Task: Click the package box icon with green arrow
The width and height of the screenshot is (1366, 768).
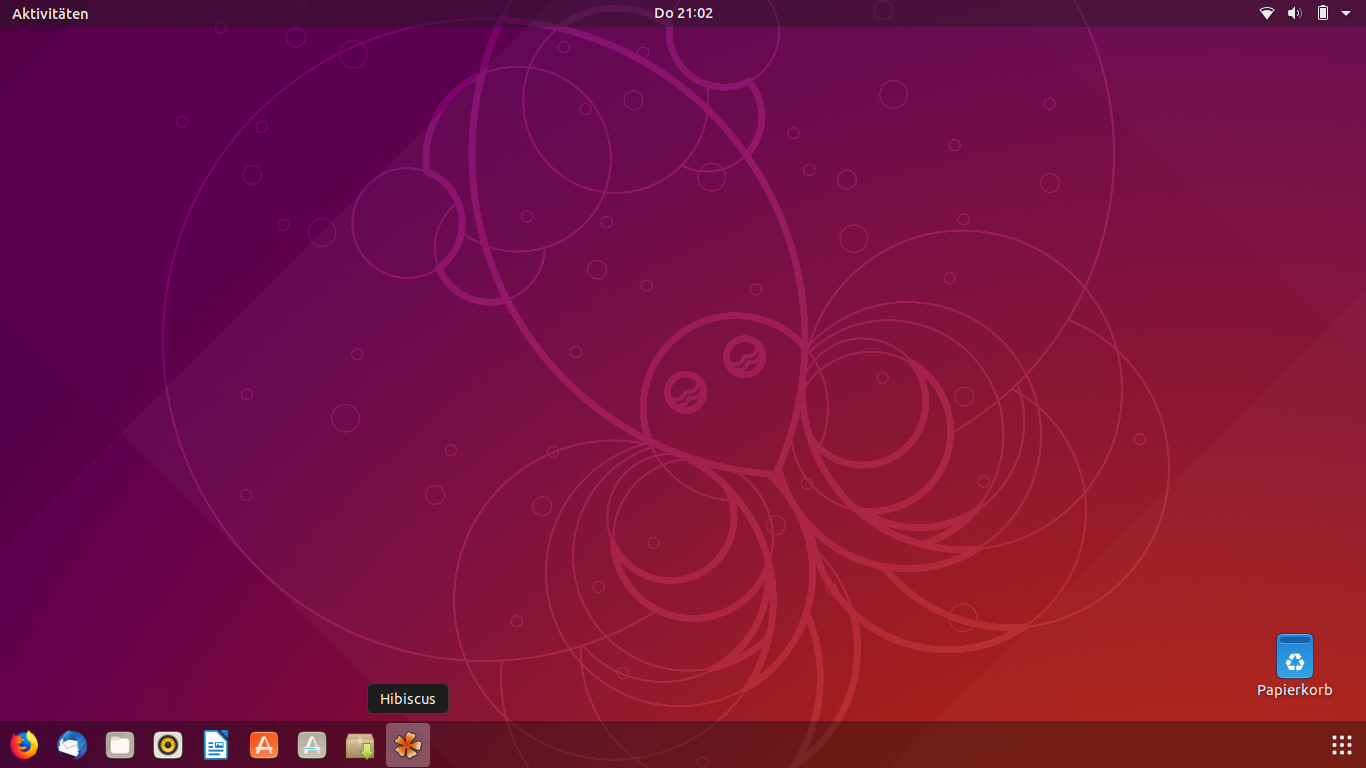Action: click(x=360, y=745)
